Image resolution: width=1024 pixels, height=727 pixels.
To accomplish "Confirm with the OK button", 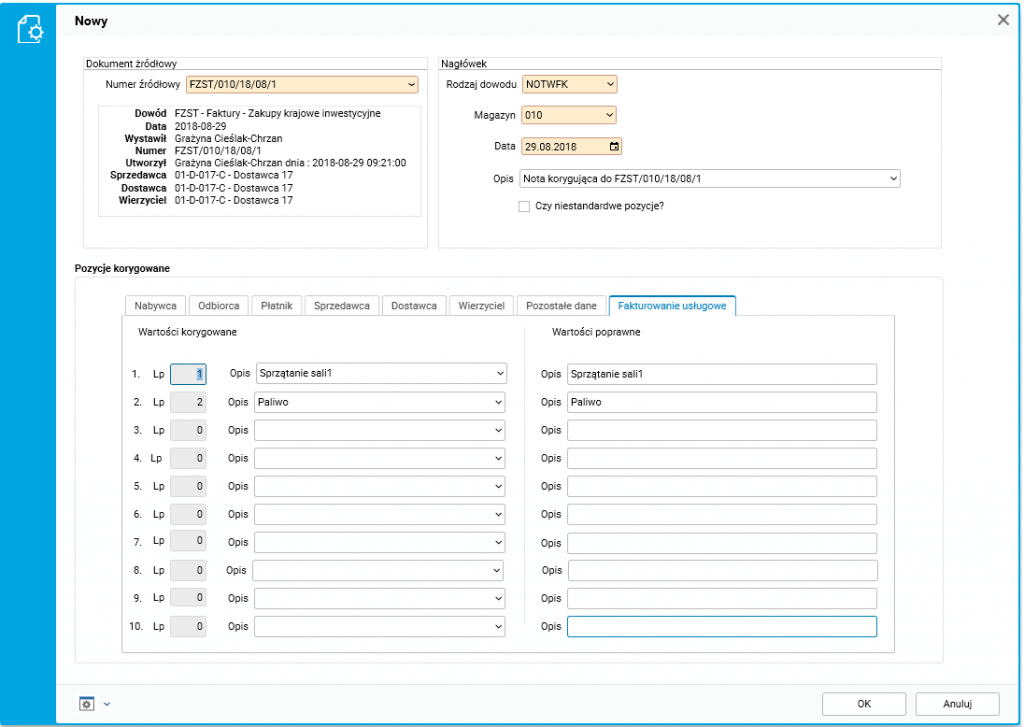I will (x=864, y=703).
